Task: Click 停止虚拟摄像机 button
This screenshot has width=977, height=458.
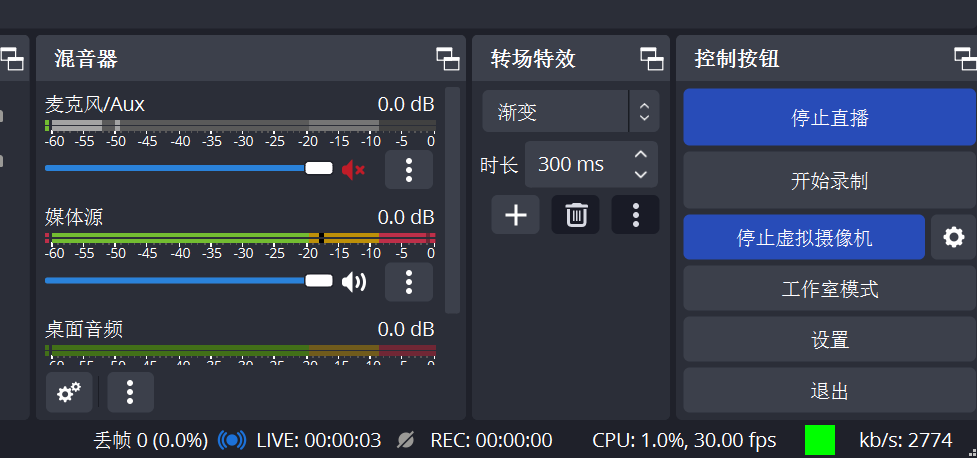Action: (804, 237)
